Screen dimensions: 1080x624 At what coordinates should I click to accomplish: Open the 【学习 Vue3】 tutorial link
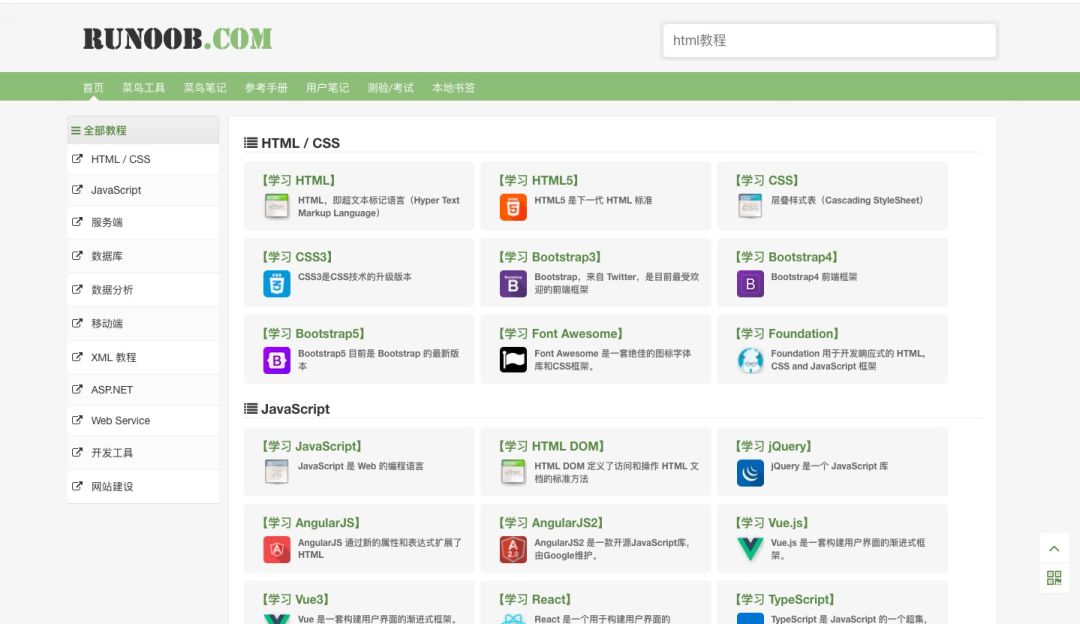pyautogui.click(x=295, y=599)
